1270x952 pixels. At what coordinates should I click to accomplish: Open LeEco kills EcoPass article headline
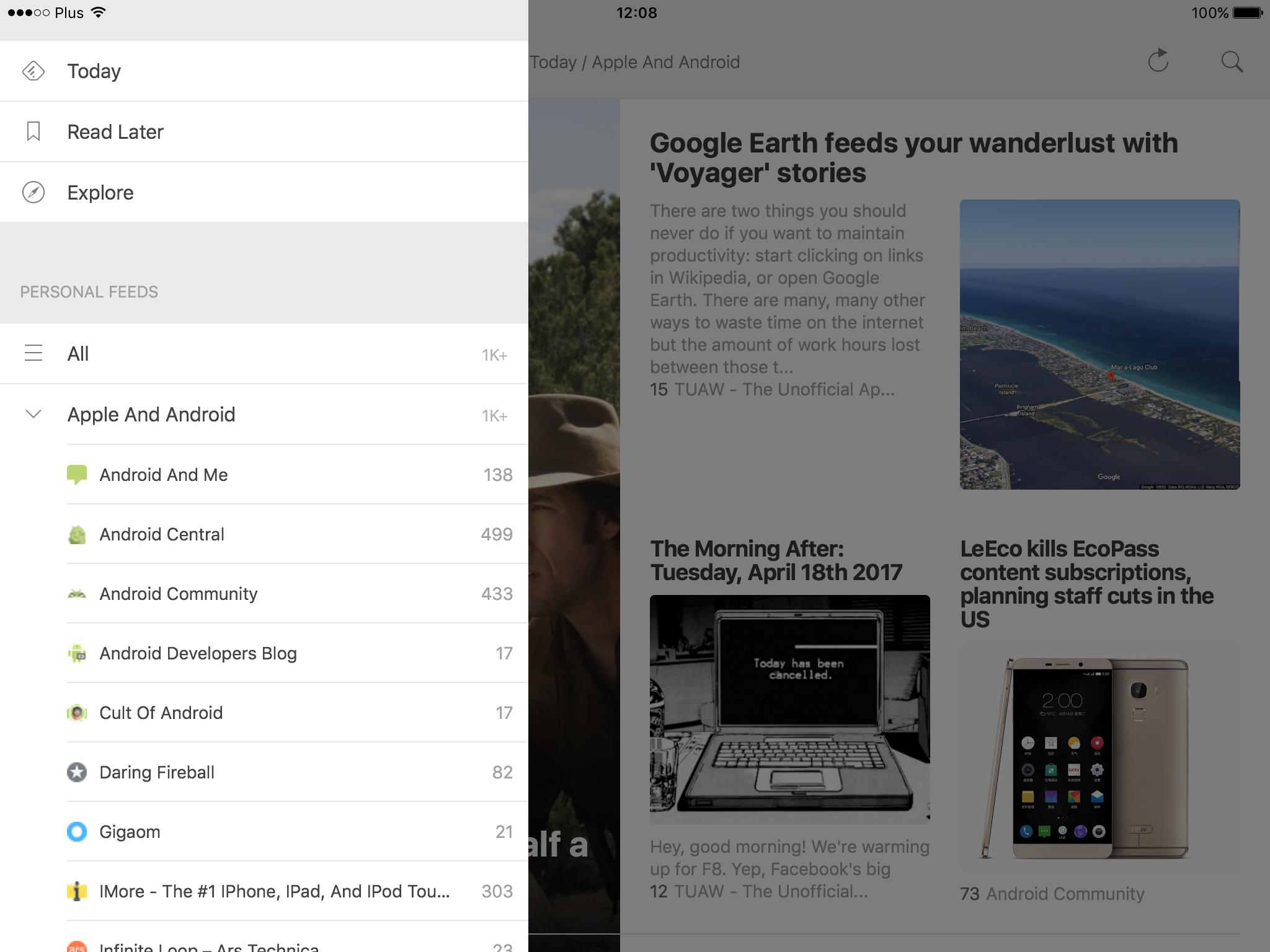(1086, 583)
